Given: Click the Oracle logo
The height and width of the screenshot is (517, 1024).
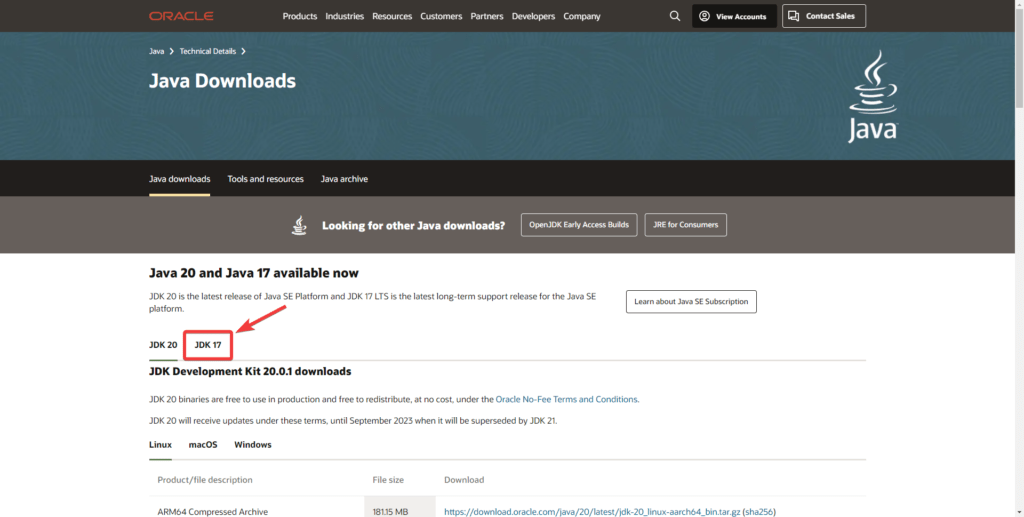Looking at the screenshot, I should click(x=181, y=16).
